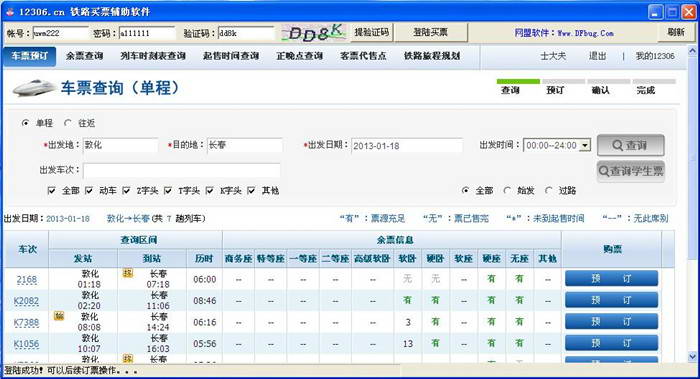Open the 客票代售点 tab
The height and width of the screenshot is (379, 700).
click(x=363, y=56)
